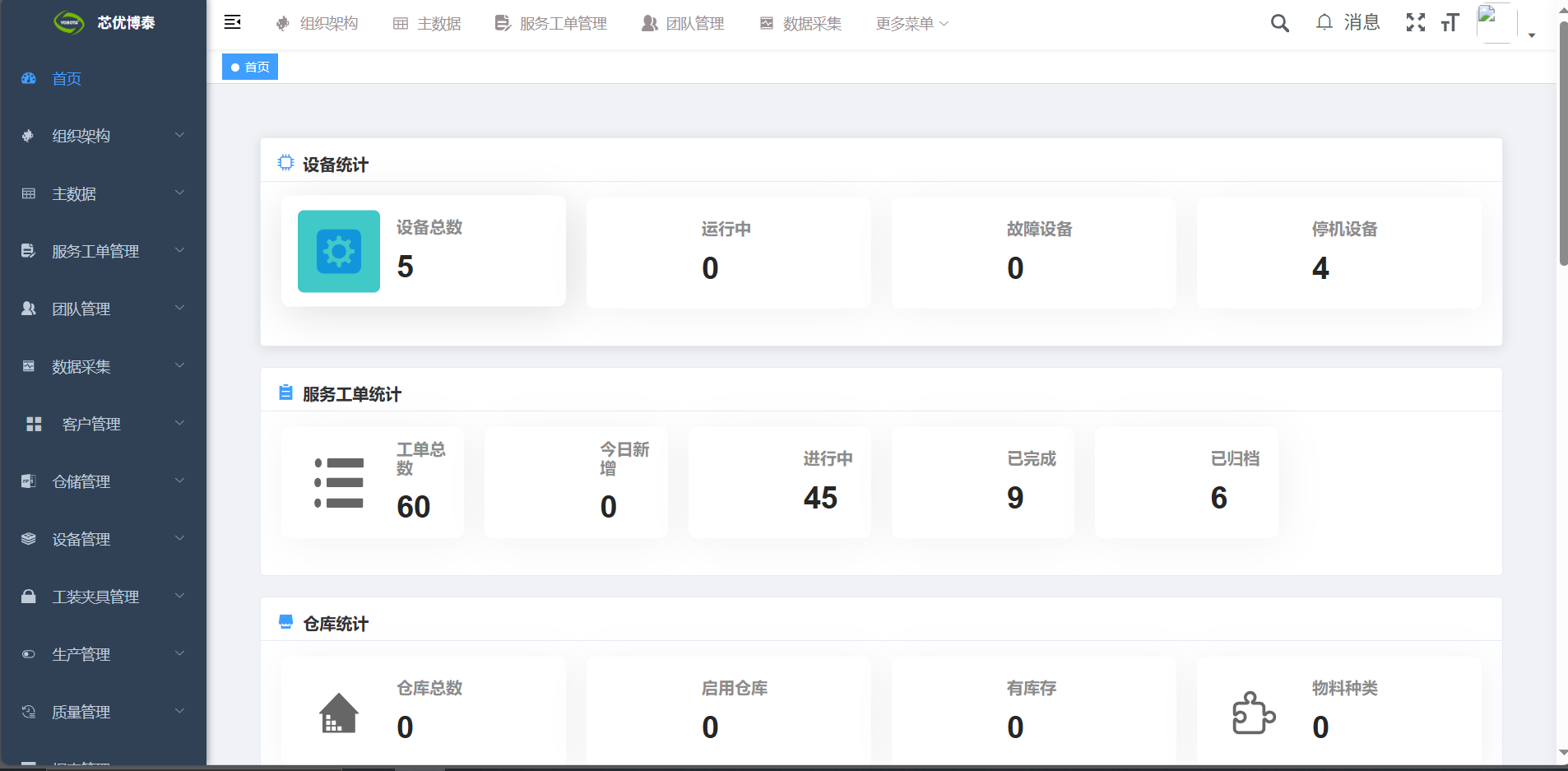The width and height of the screenshot is (1568, 771).
Task: Expand 仓储管理 in the sidebar
Action: (103, 481)
